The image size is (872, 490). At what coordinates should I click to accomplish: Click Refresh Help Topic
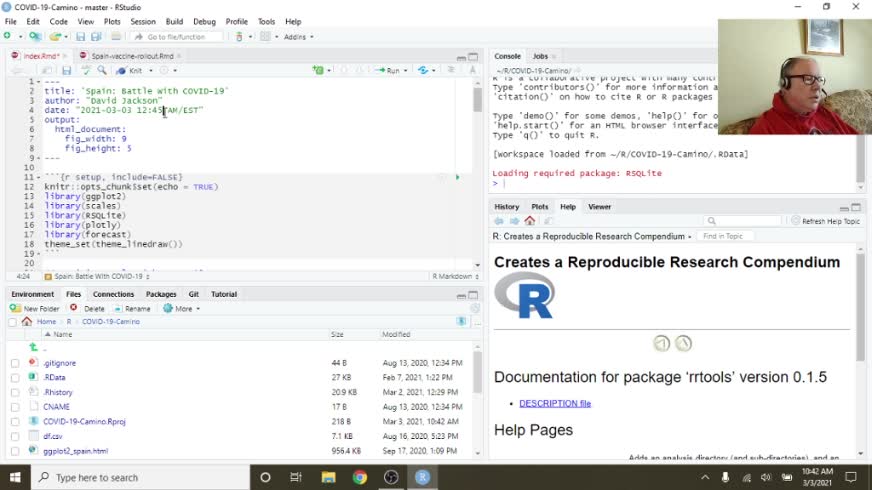pyautogui.click(x=826, y=221)
